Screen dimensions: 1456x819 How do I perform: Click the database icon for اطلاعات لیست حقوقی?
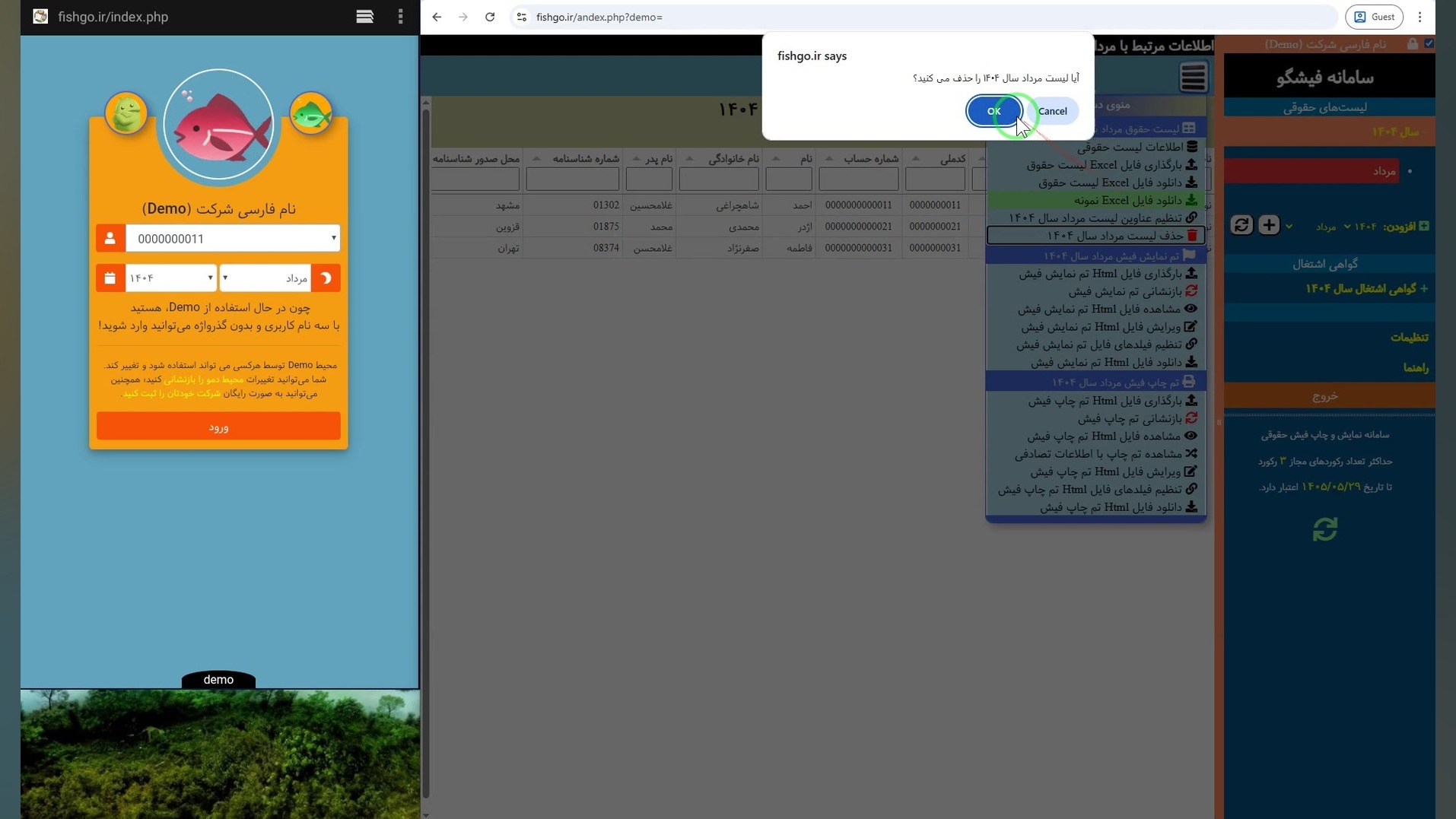click(1192, 147)
